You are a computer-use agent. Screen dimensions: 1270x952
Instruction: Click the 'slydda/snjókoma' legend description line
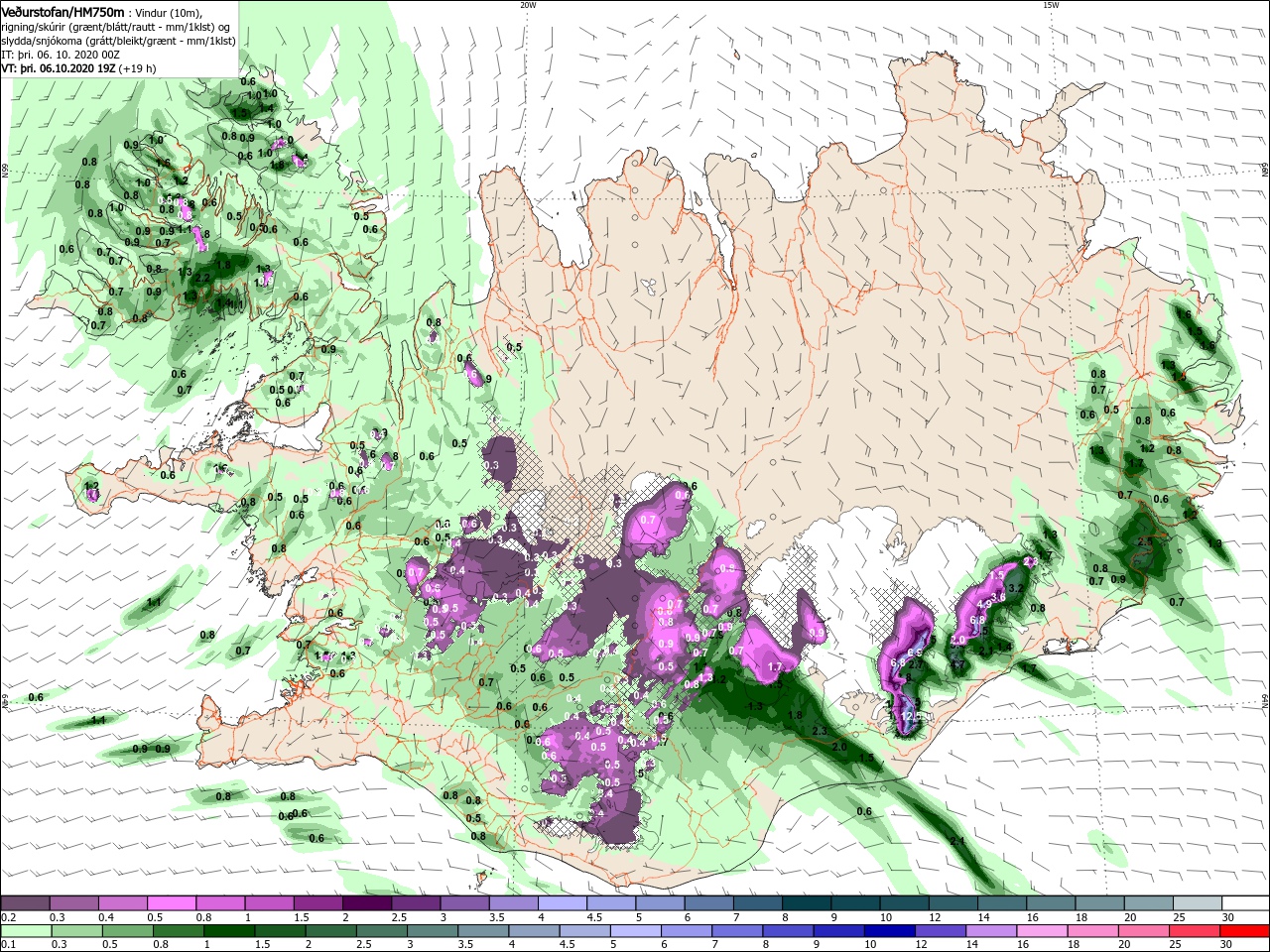click(x=118, y=41)
